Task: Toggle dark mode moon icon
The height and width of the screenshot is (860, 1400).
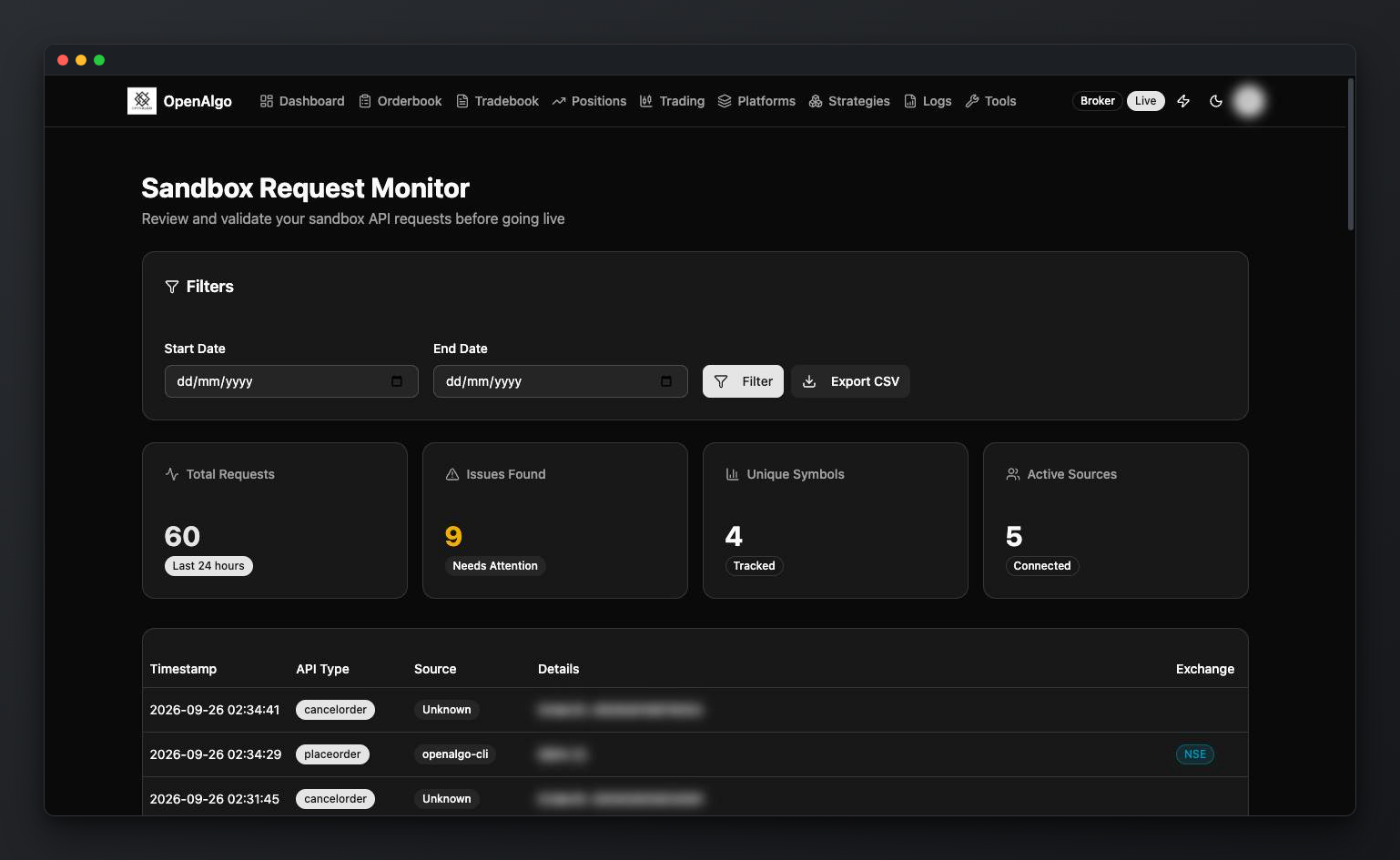Action: click(x=1216, y=101)
